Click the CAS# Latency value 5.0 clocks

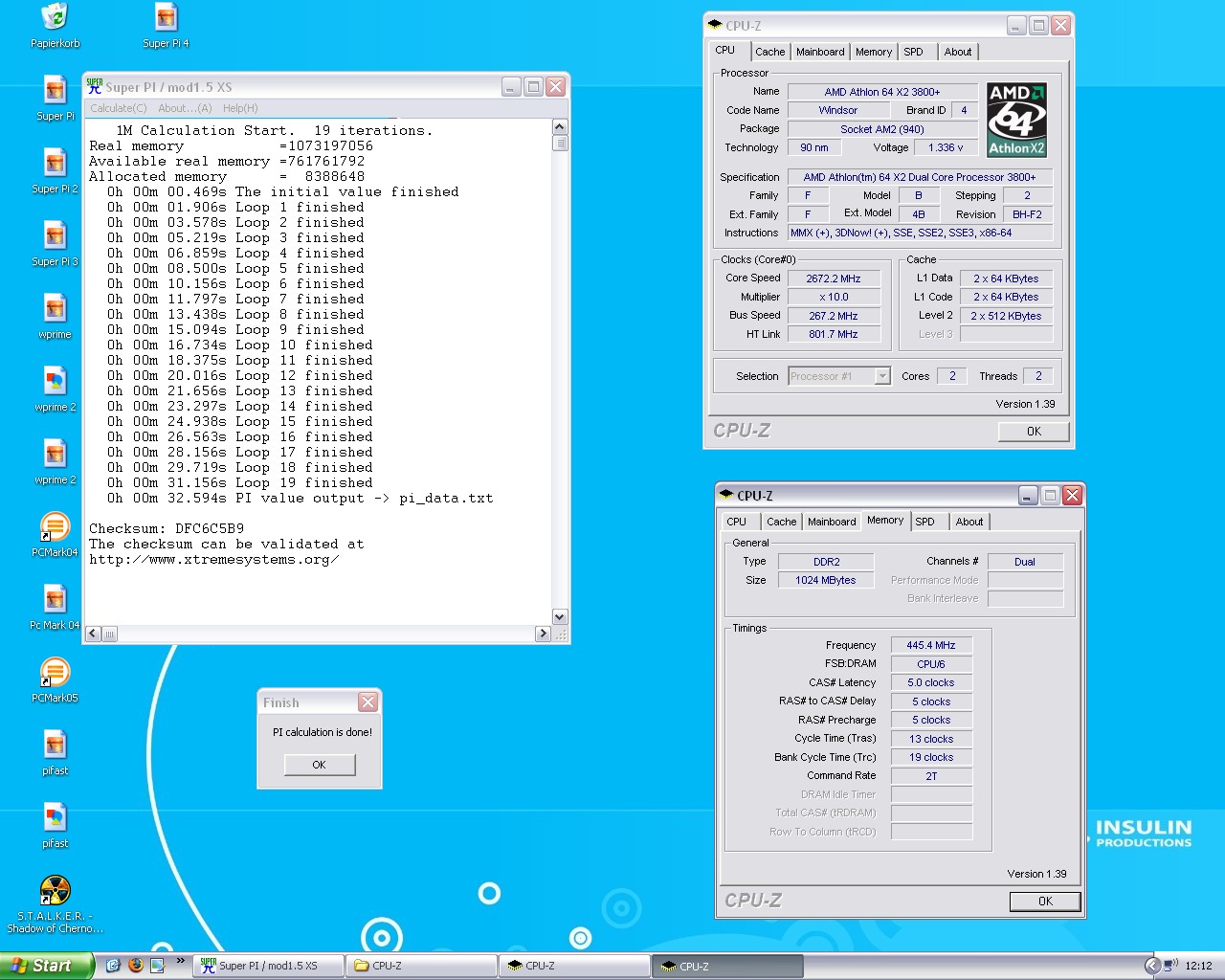tap(931, 682)
